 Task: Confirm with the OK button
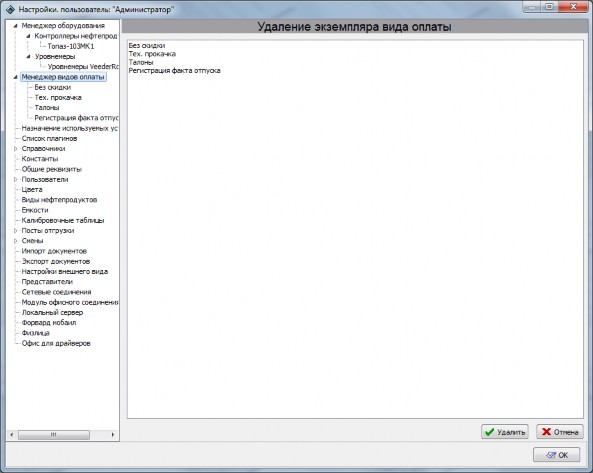[556, 455]
